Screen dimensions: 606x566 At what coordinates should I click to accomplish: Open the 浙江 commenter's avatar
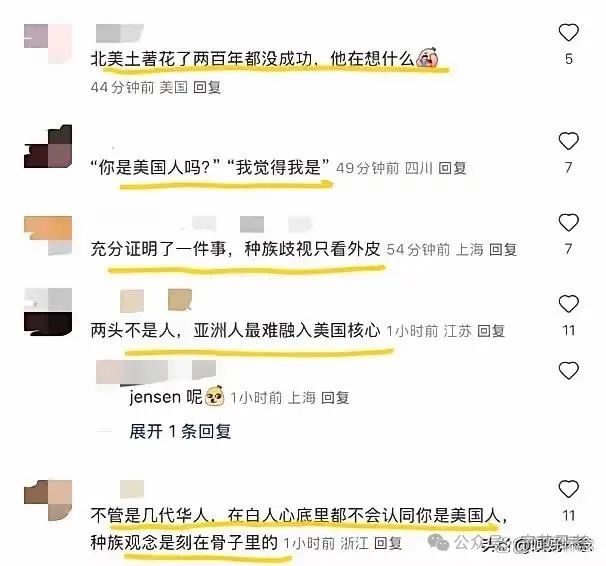[48, 500]
